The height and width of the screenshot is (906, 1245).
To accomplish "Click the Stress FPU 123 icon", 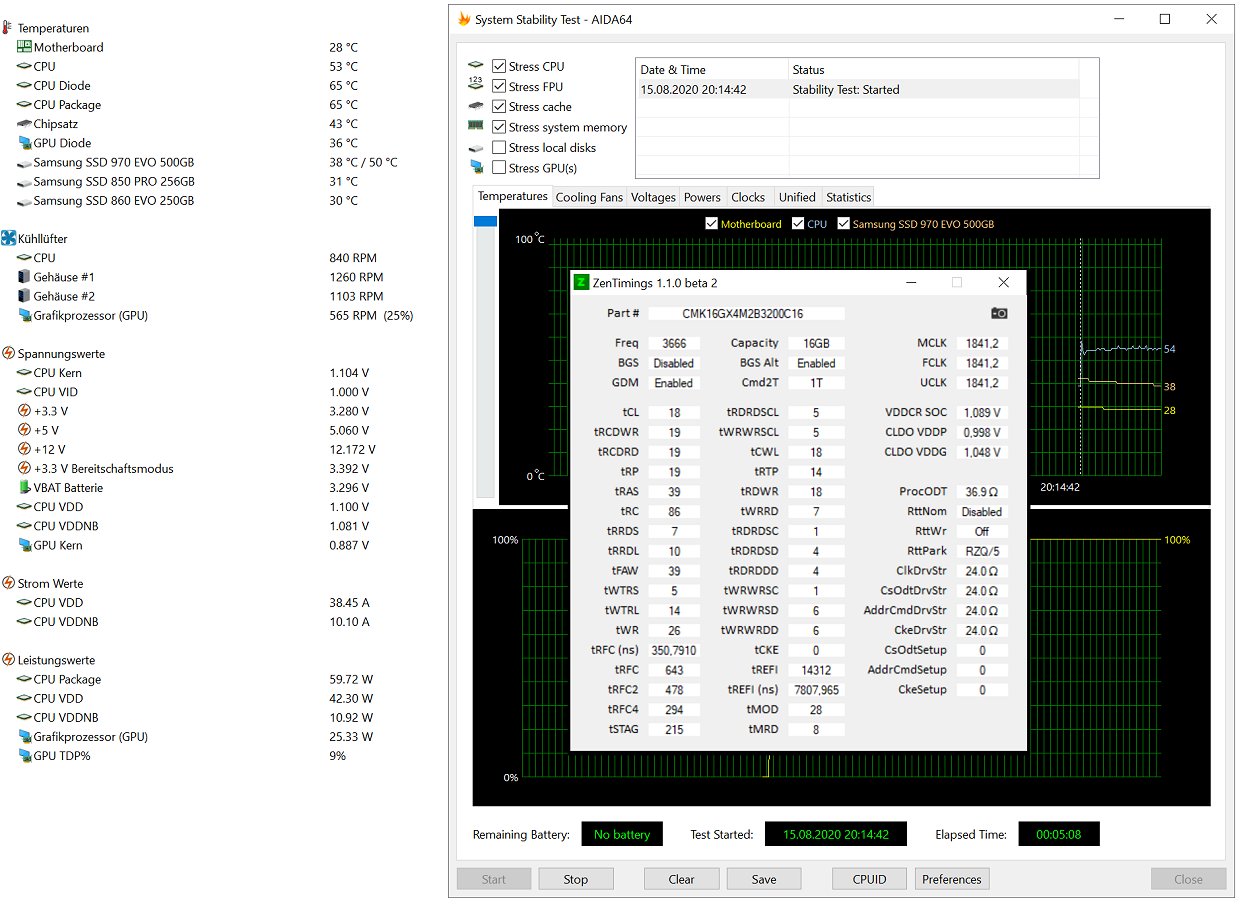I will click(476, 86).
